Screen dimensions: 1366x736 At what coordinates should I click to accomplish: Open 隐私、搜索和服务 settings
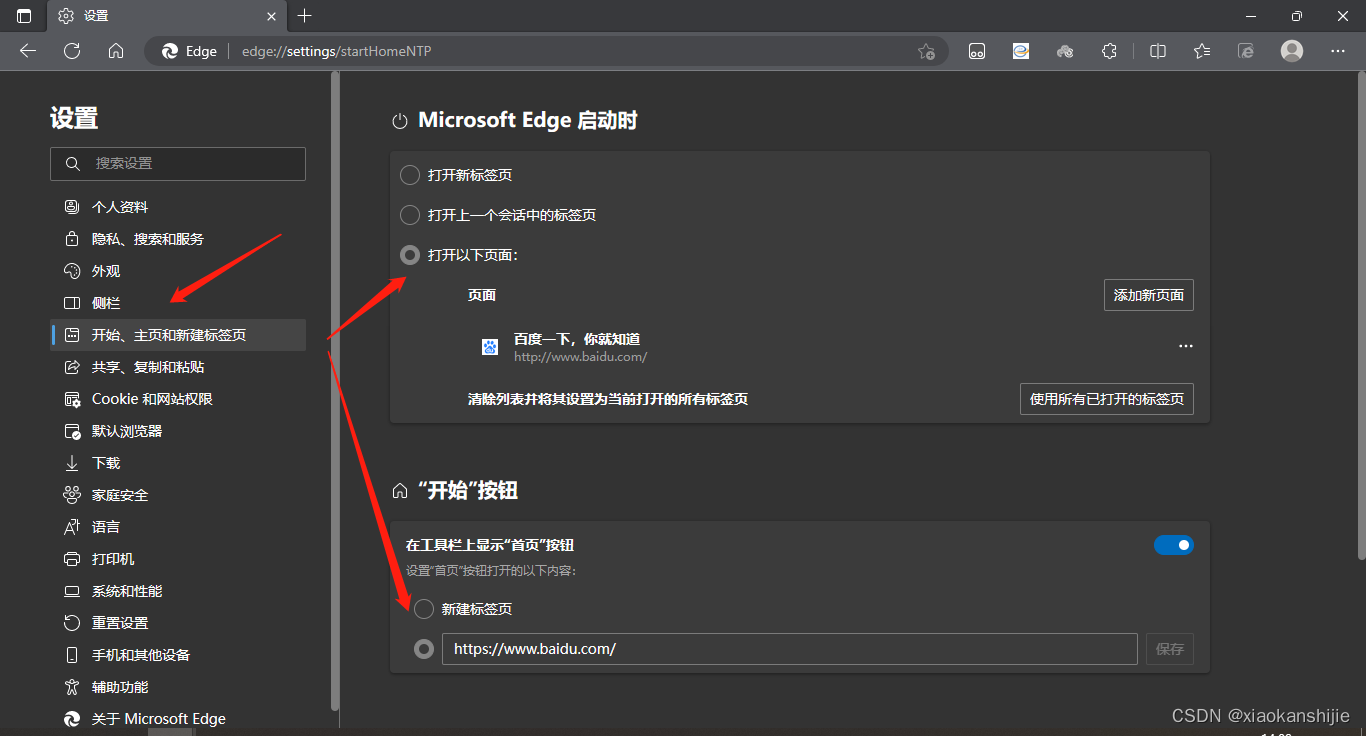(178, 239)
